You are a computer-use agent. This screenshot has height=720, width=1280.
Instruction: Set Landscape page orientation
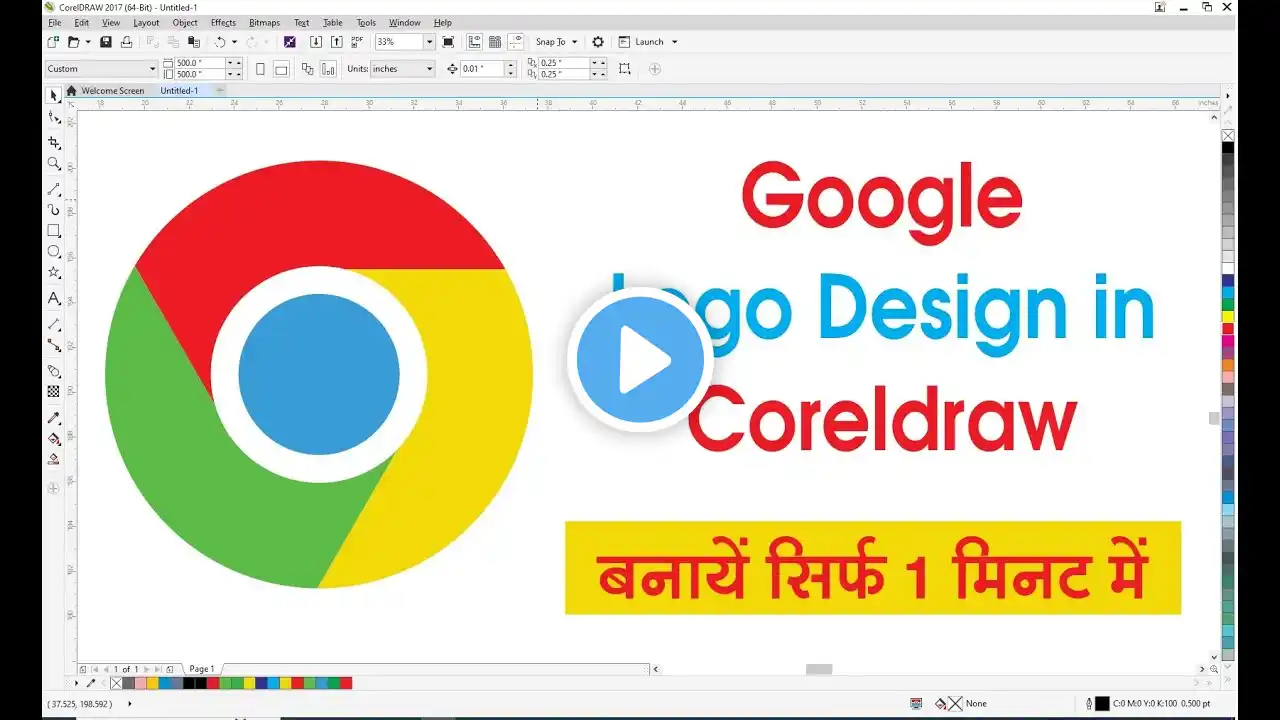coord(281,69)
